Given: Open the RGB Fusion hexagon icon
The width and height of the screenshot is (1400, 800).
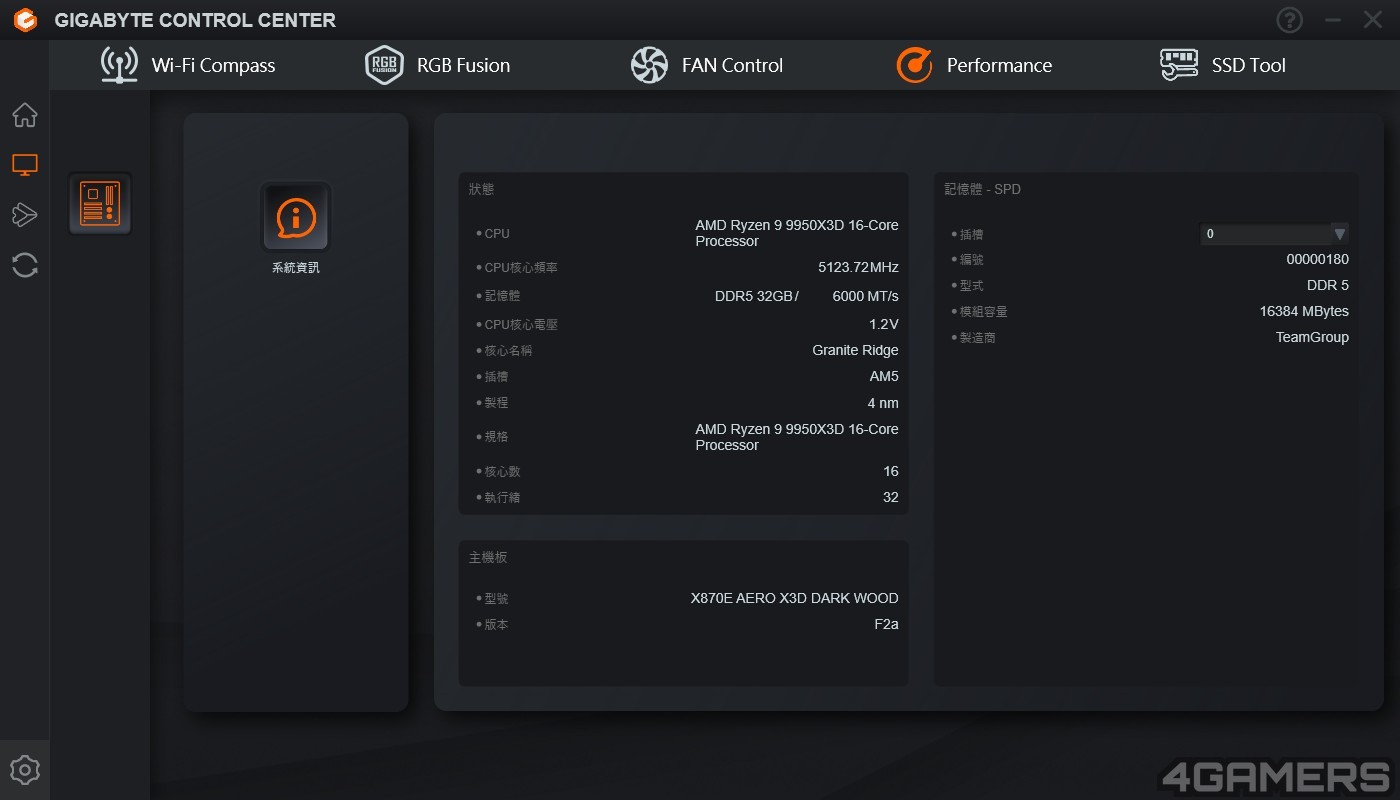Looking at the screenshot, I should tap(384, 65).
